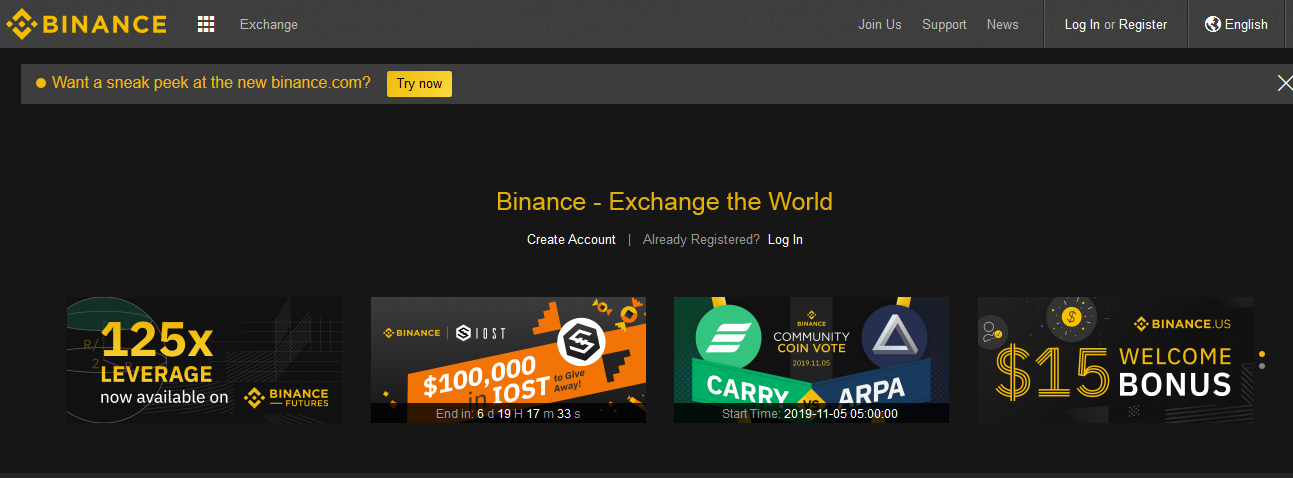Open the Join Us menu
This screenshot has height=478, width=1293.
click(x=880, y=24)
